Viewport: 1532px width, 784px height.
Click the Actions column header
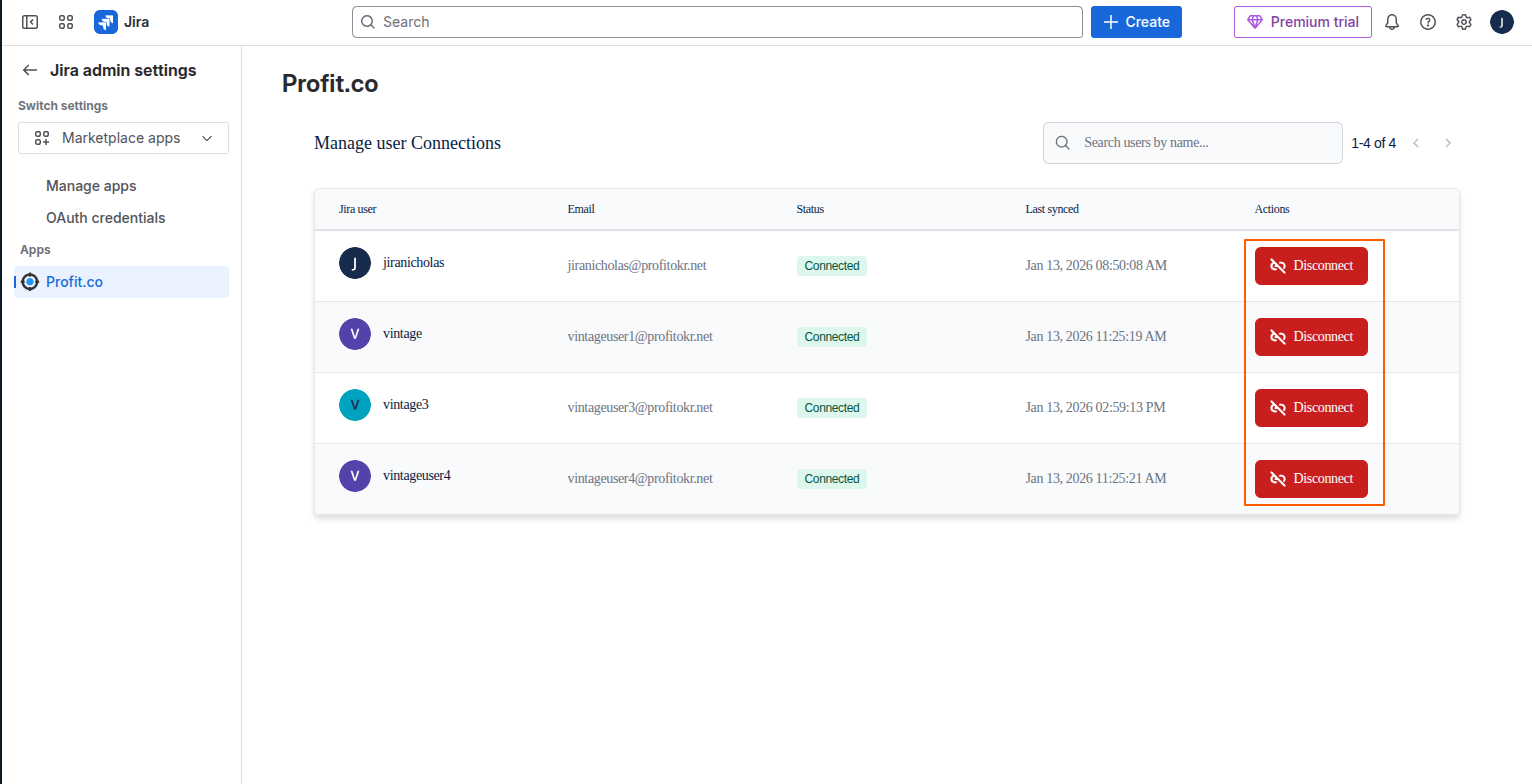1272,209
